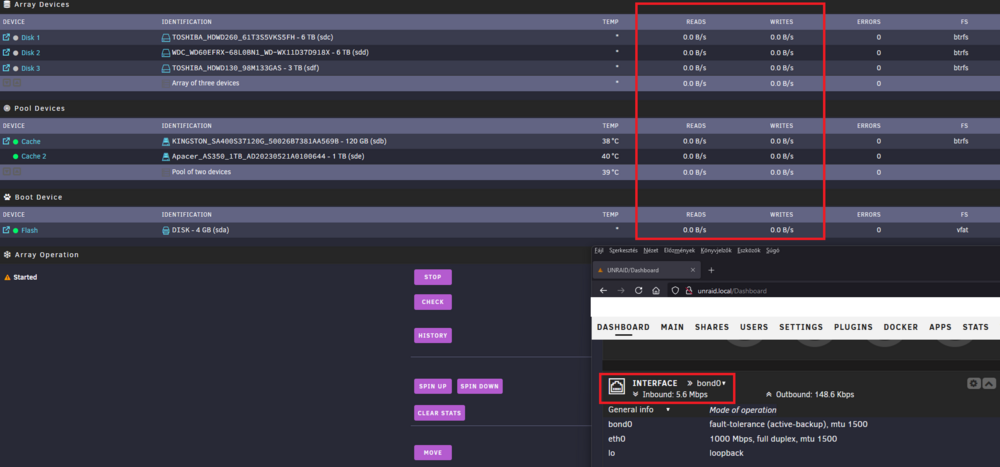Toggle spin status dot of Disk 3
Image resolution: width=1000 pixels, height=467 pixels.
[x=16, y=68]
